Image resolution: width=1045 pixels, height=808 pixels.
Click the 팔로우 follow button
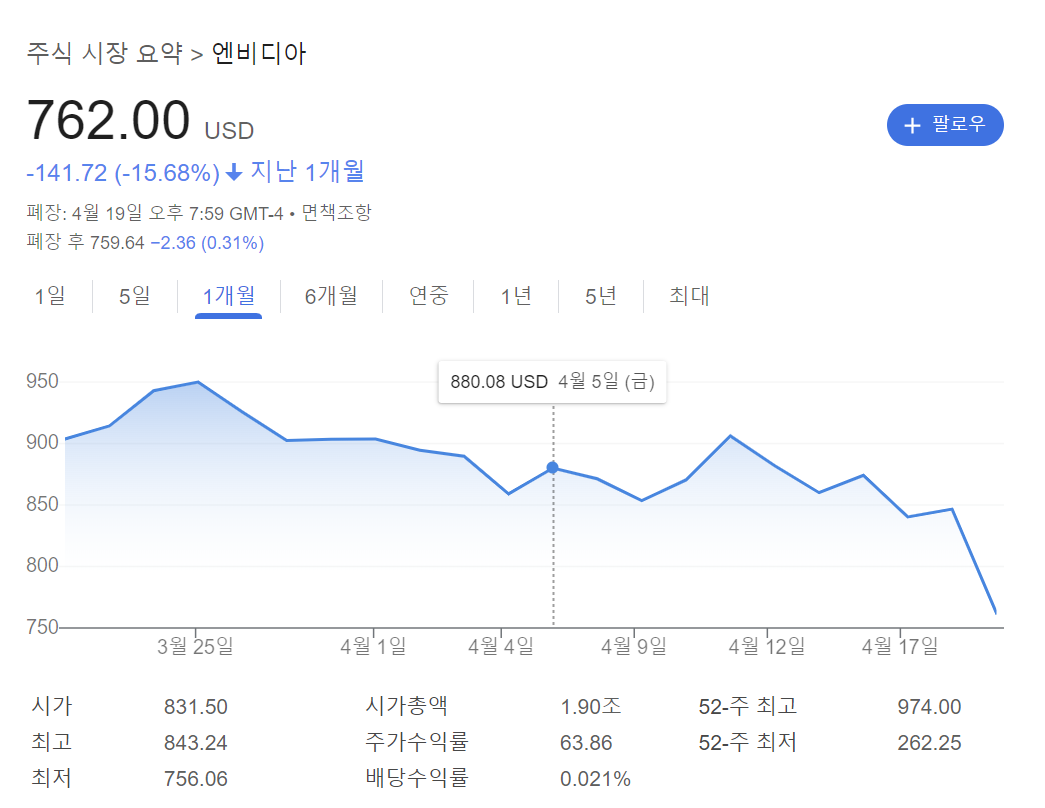(x=945, y=124)
